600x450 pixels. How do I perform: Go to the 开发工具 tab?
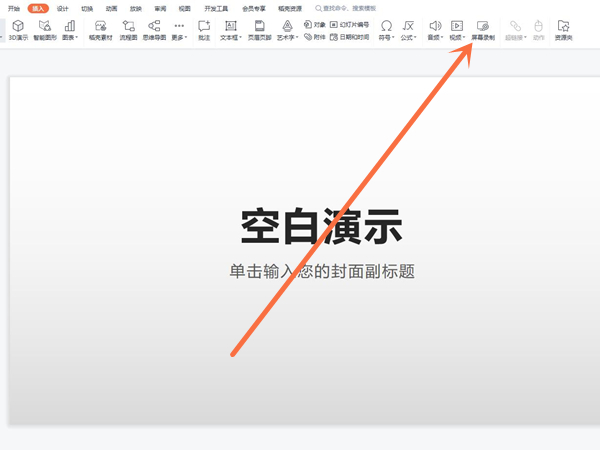coord(216,7)
